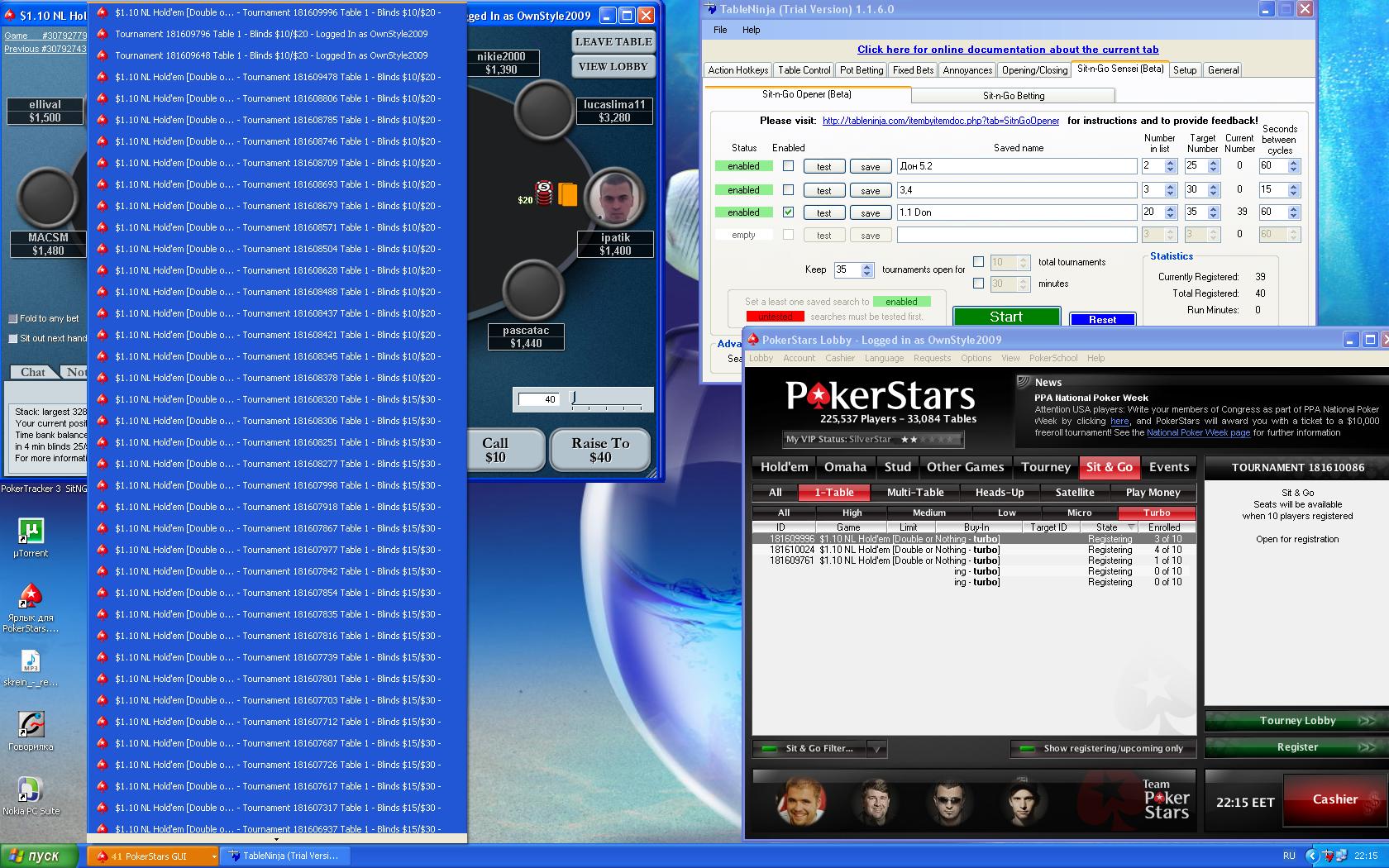Toggle Enabled checkbox for 3,4 search
1389x868 pixels.
pyautogui.click(x=788, y=189)
